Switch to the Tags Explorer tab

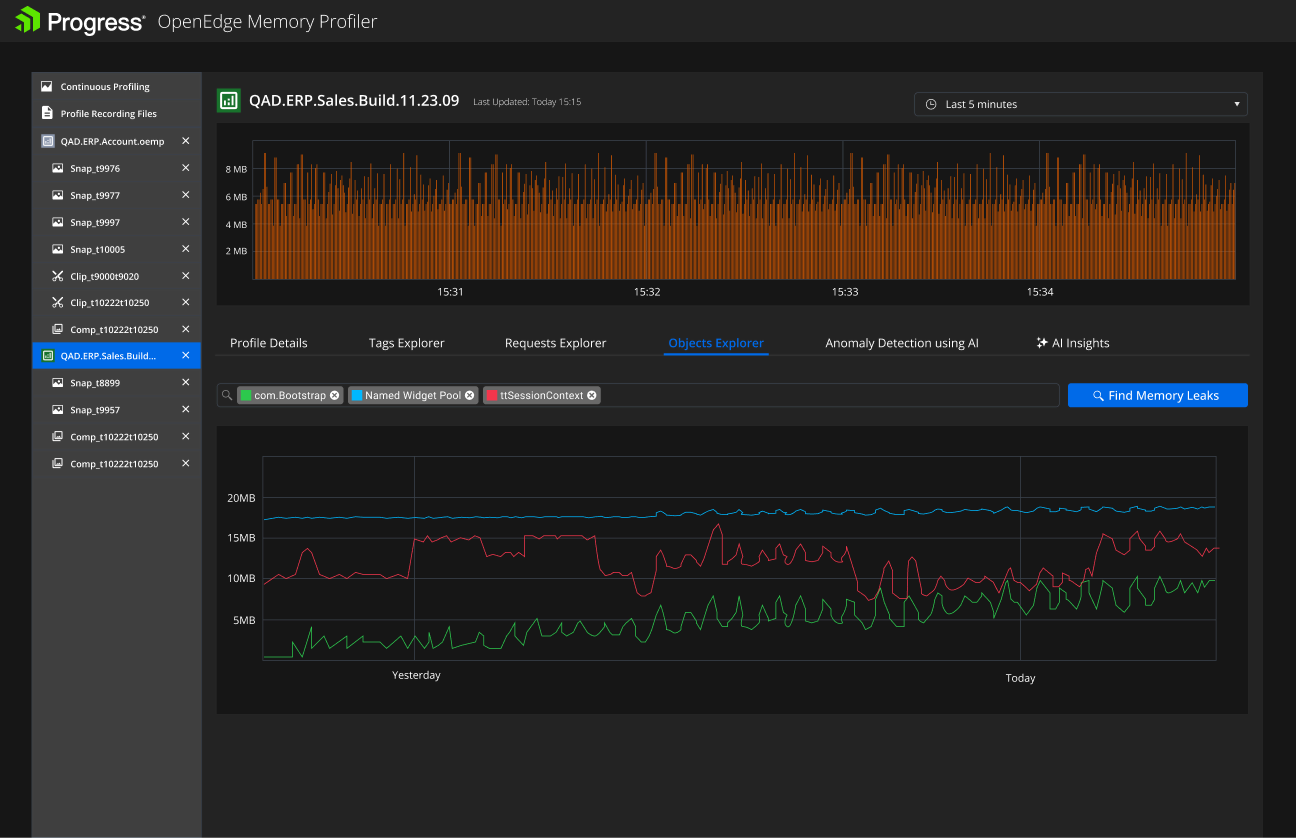[x=407, y=343]
